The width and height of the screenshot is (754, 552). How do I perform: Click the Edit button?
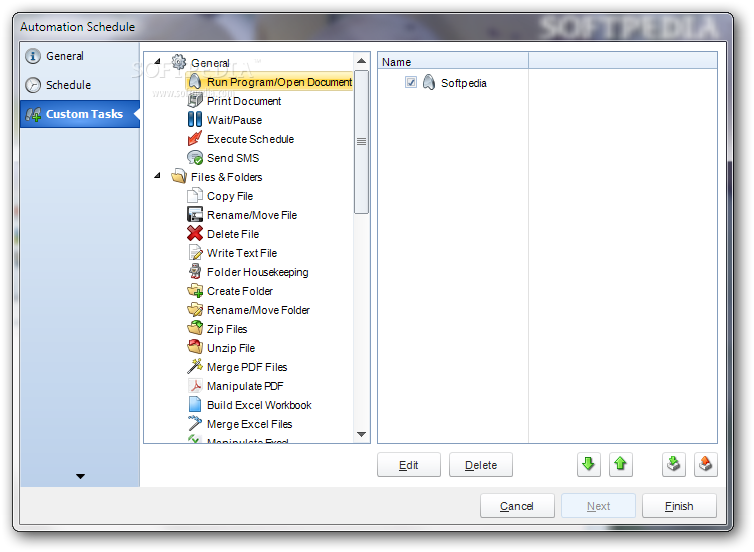(409, 464)
